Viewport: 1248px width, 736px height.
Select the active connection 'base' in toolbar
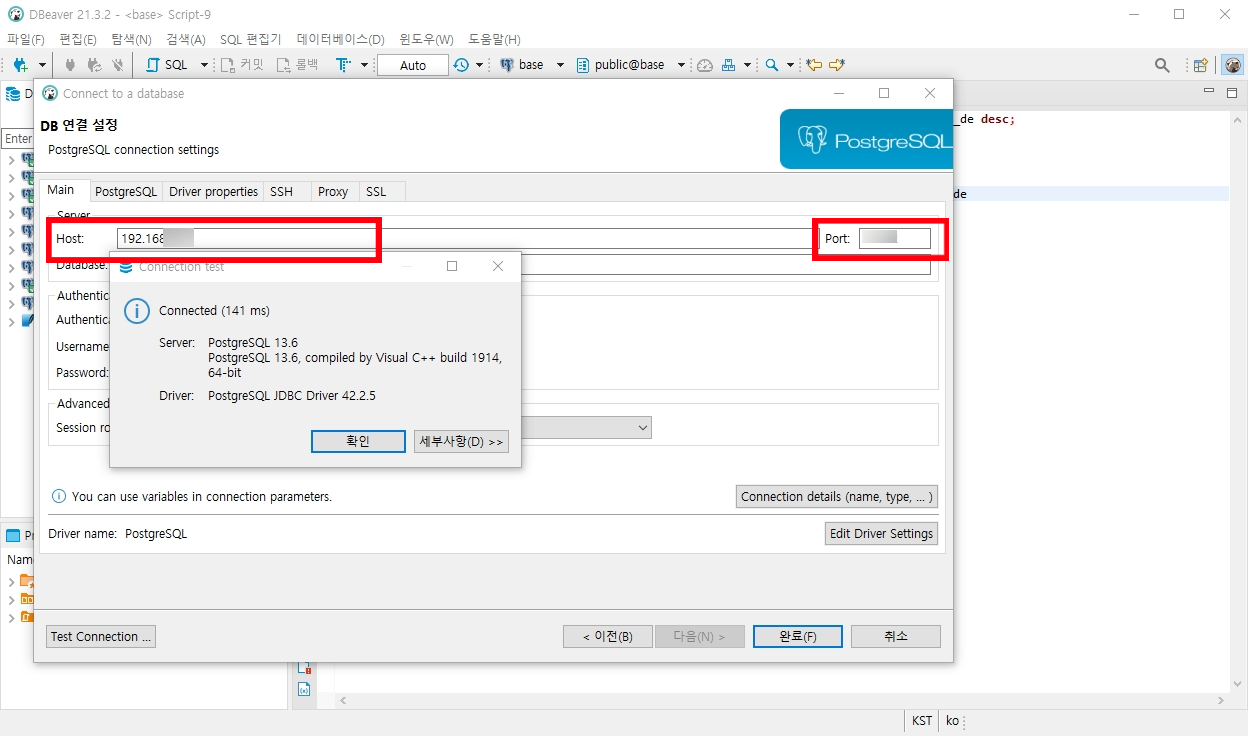[521, 65]
